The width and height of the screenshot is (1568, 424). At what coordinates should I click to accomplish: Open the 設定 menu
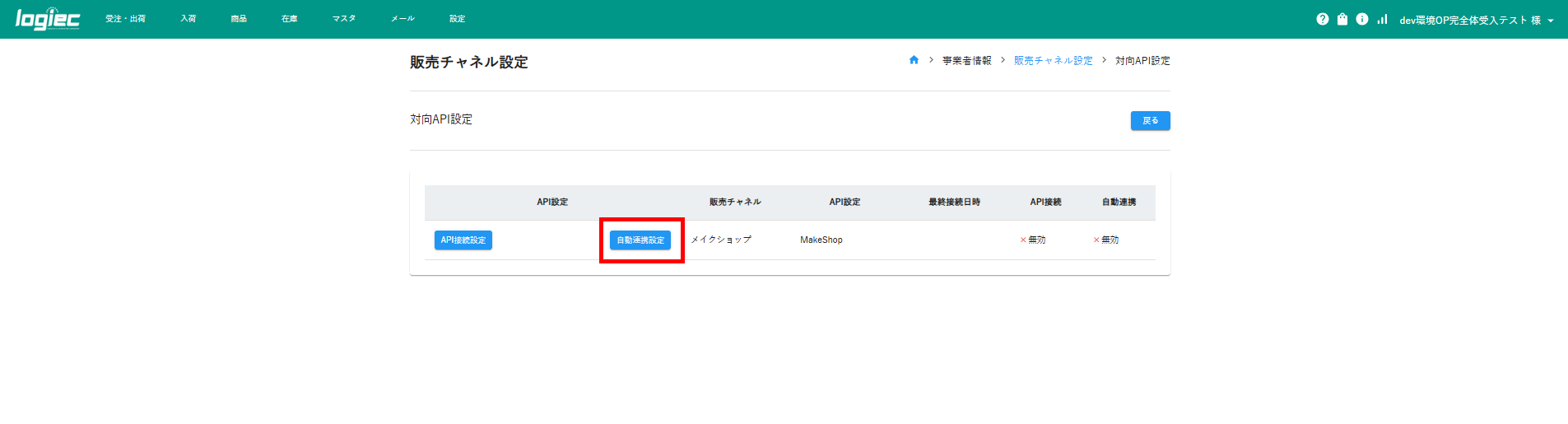[x=457, y=19]
